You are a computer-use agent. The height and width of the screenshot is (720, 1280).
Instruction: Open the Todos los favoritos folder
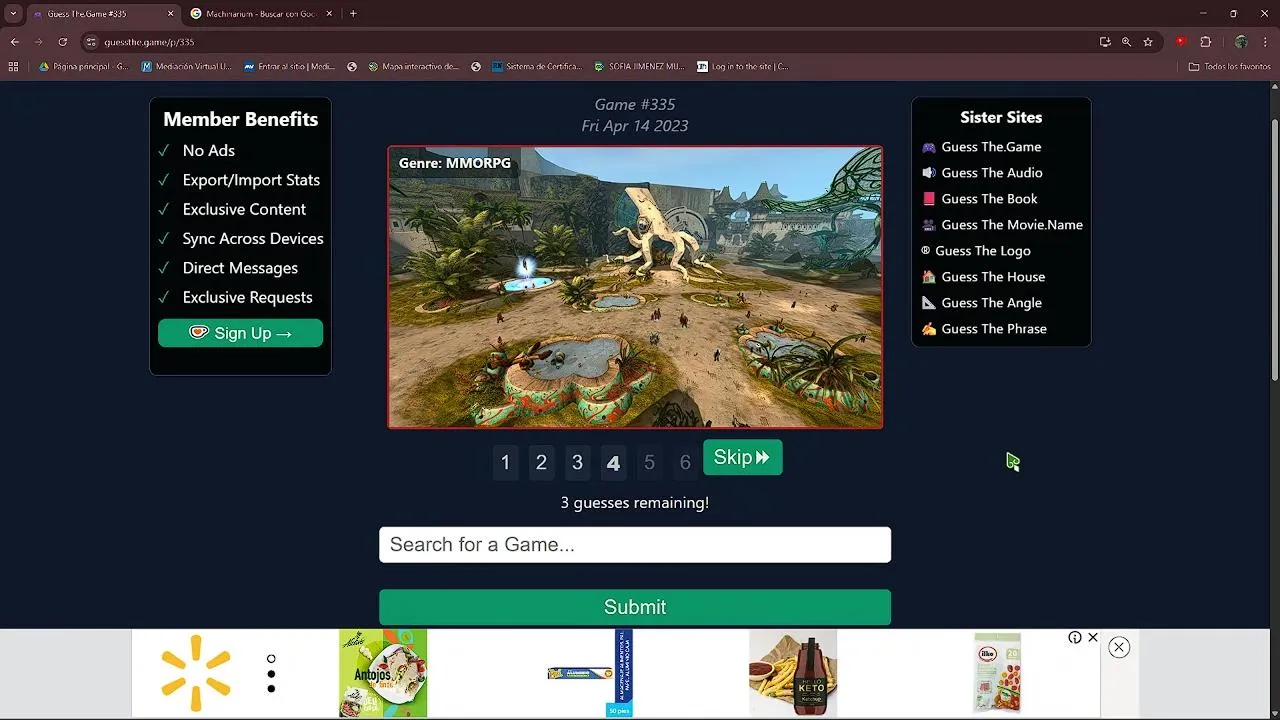click(x=1229, y=67)
